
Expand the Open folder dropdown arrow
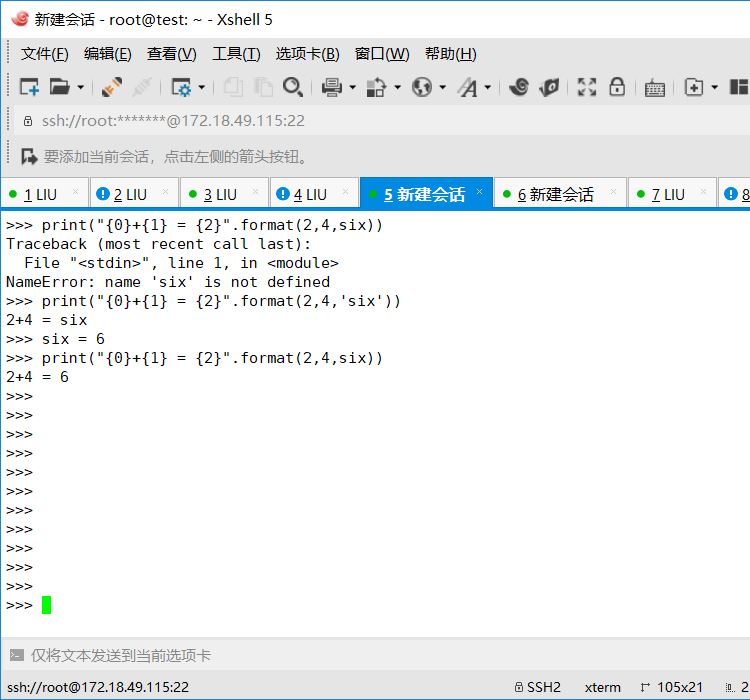click(80, 88)
